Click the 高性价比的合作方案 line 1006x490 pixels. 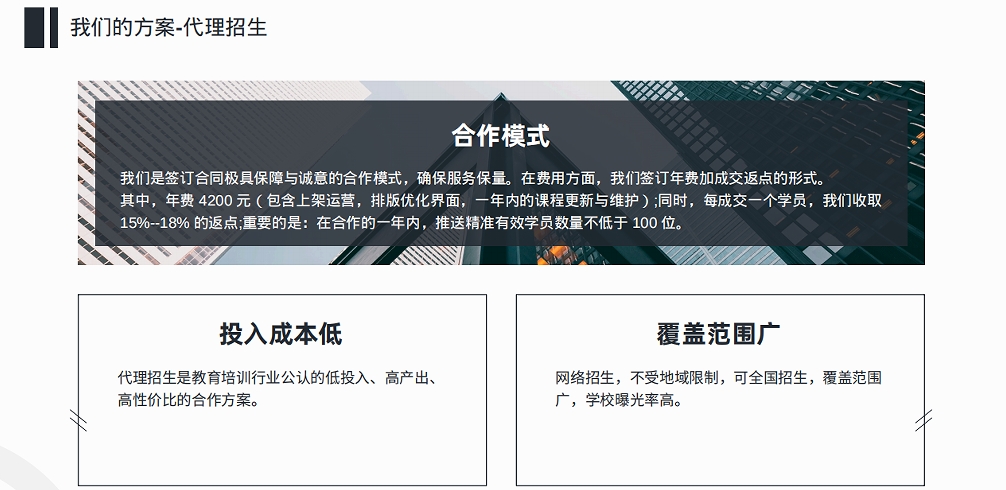188,401
